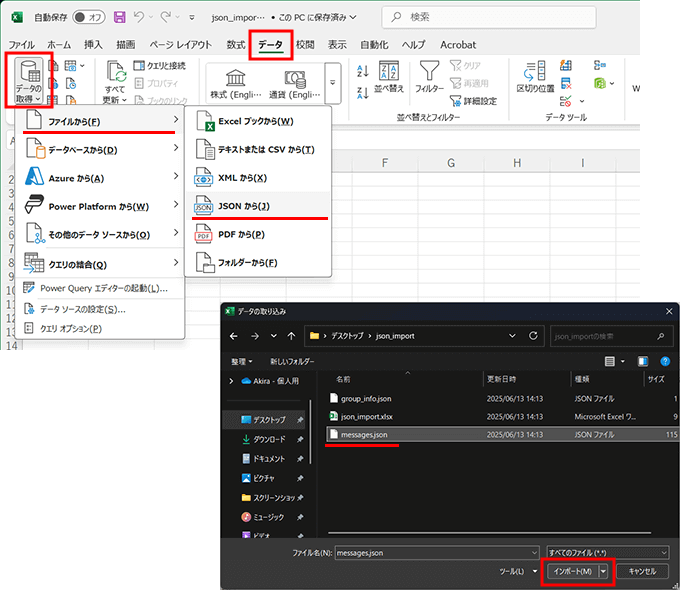
Task: Toggle AutoSave (自動保存) switch
Action: point(89,17)
